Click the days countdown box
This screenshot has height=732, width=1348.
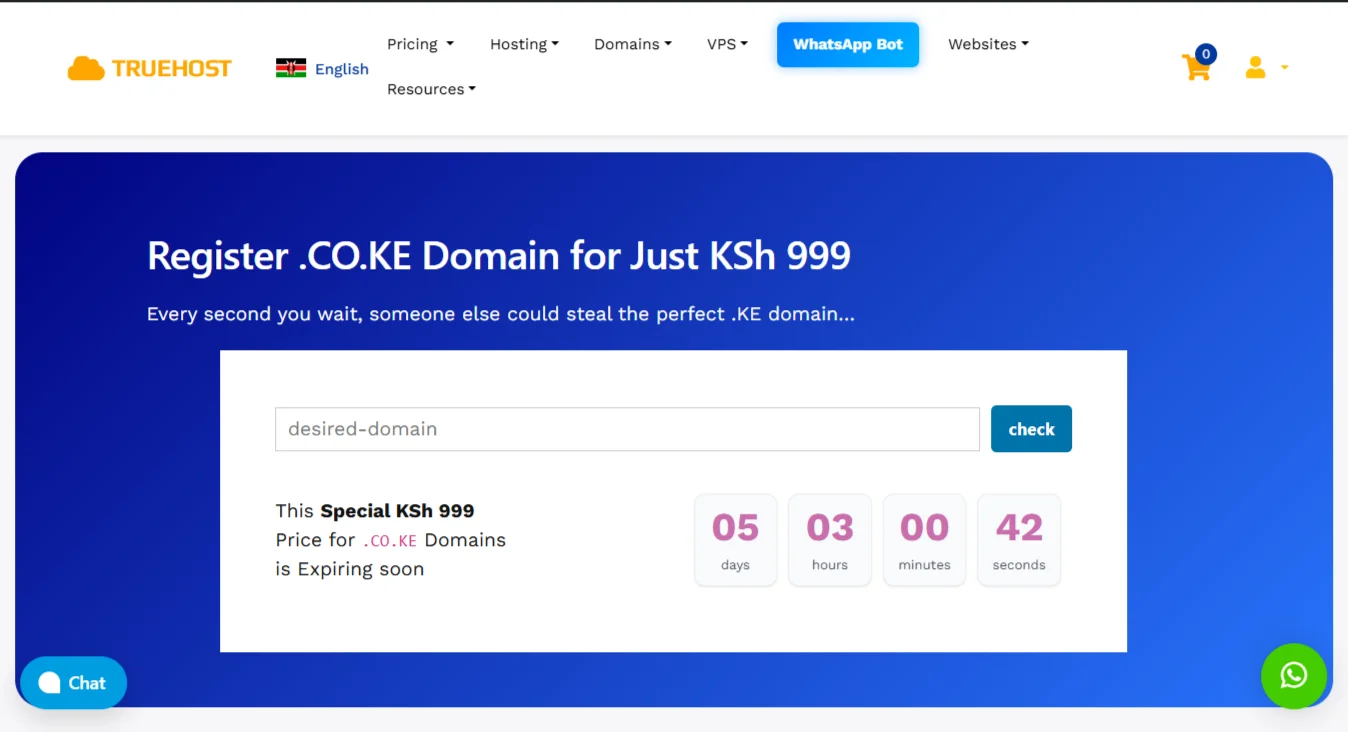735,540
